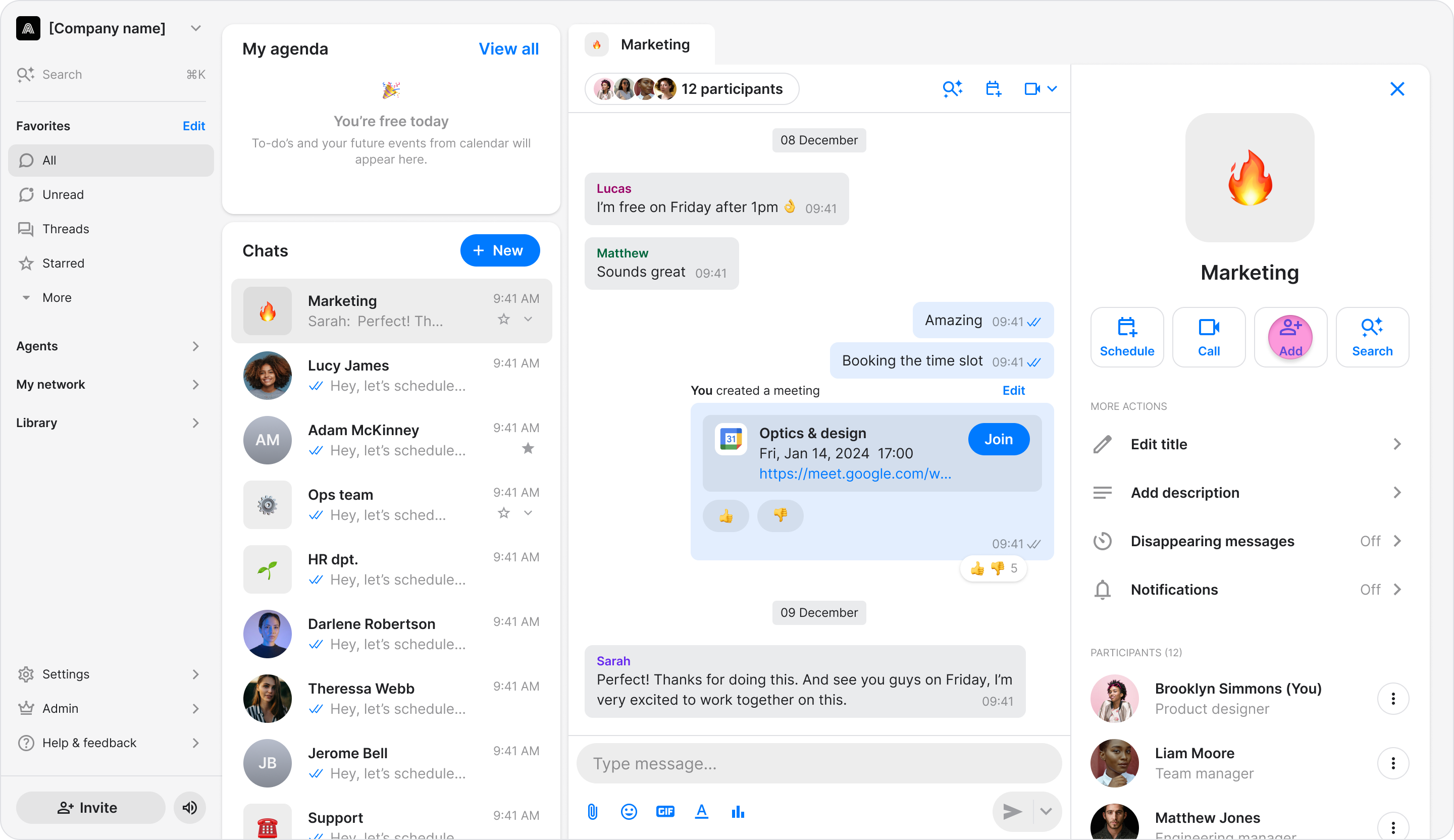Open Marketing chat row dropdown chevron
This screenshot has height=840, width=1454.
click(528, 319)
